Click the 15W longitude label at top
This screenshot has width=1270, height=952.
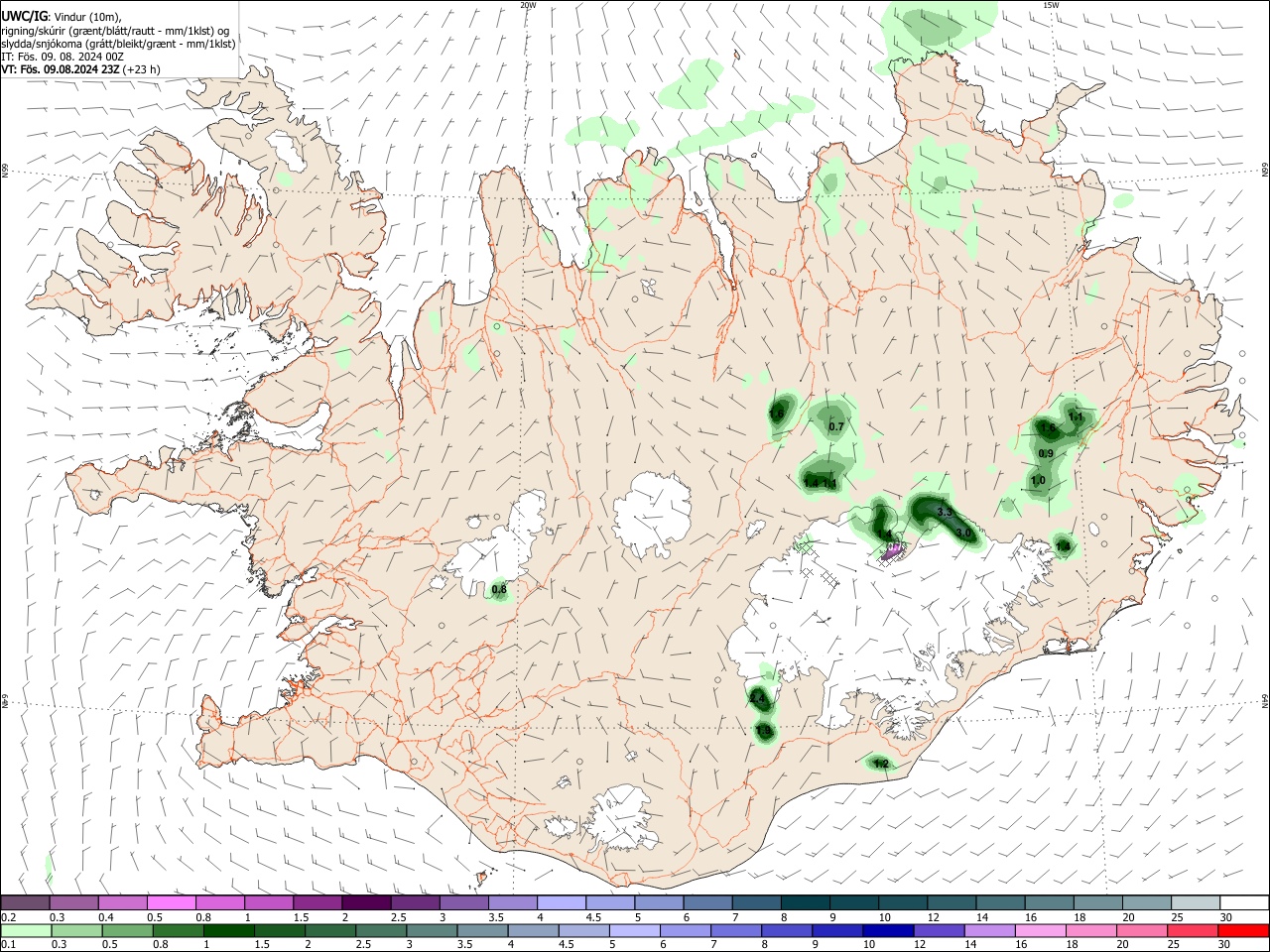coord(1051,5)
